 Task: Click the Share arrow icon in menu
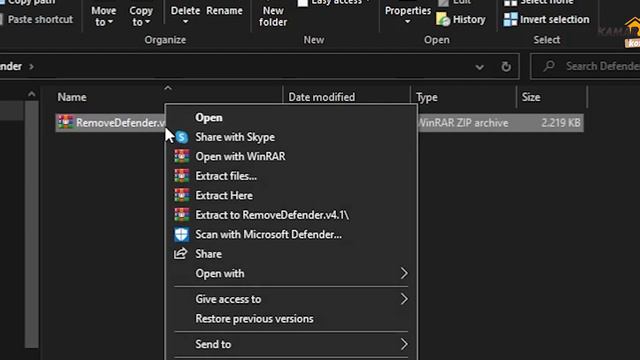(181, 253)
